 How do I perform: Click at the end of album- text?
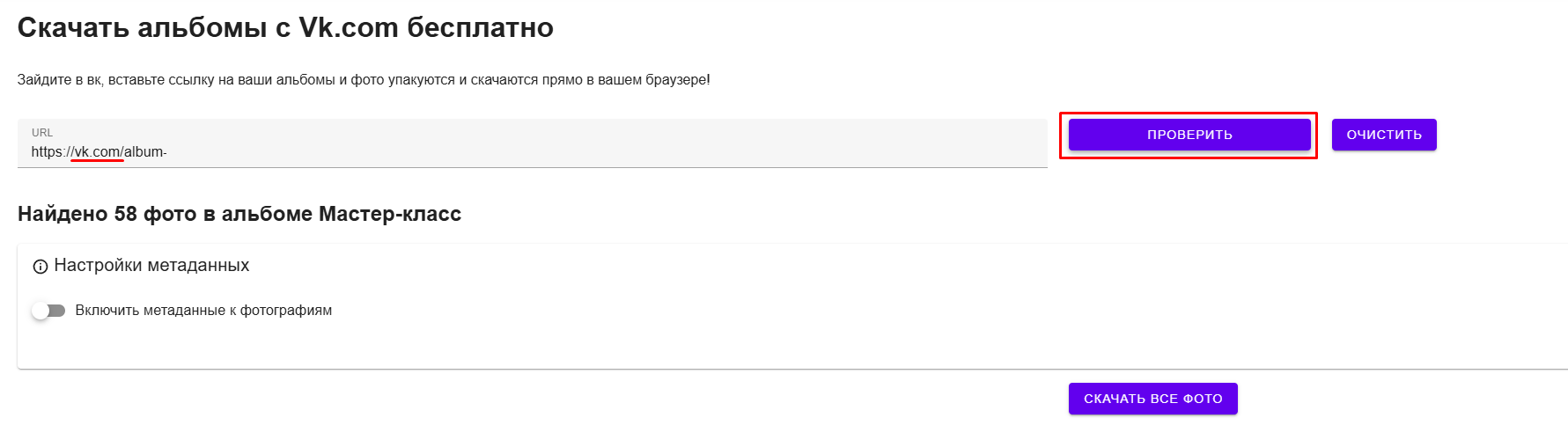[166, 151]
